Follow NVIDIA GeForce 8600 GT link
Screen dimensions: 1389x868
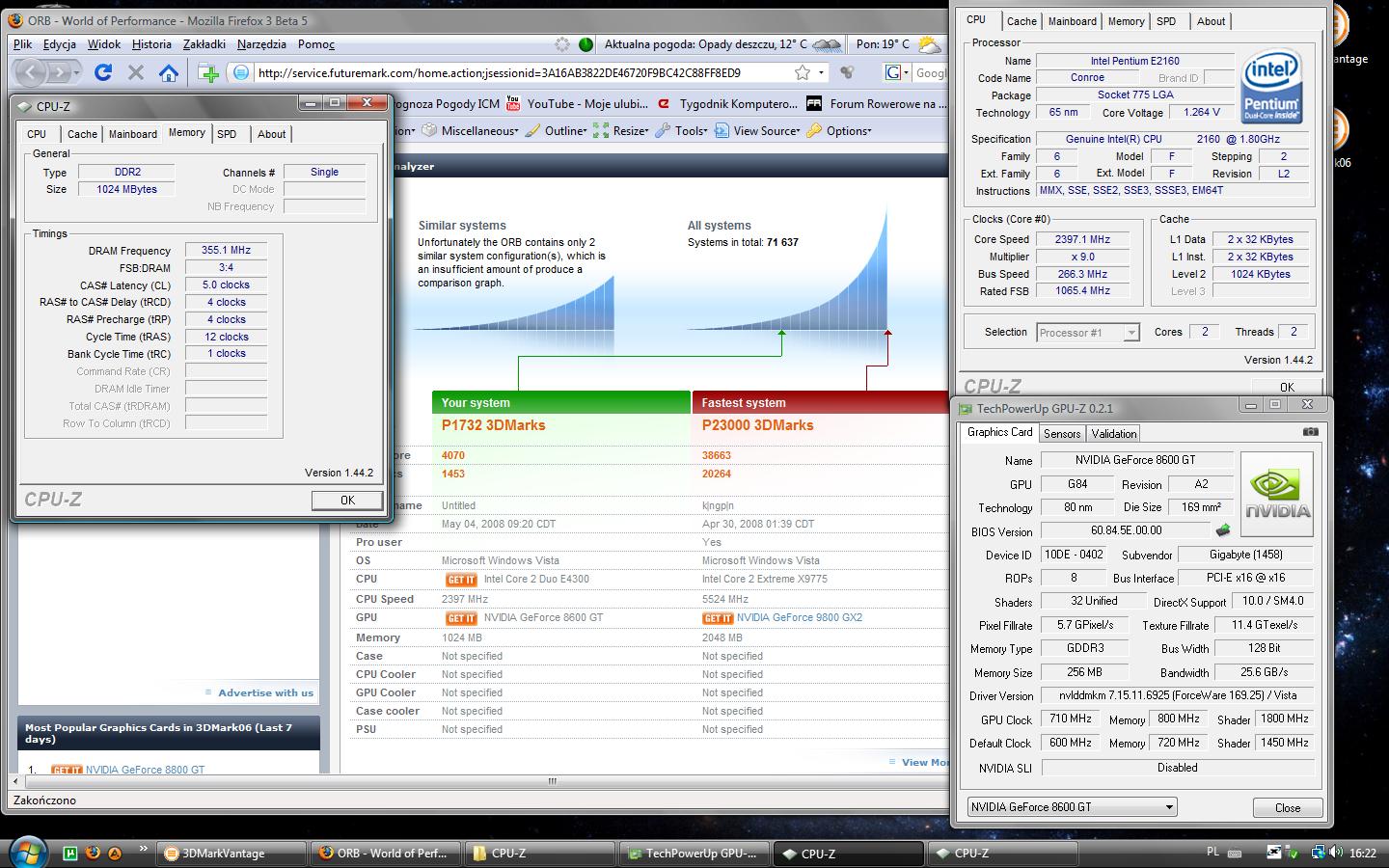tap(543, 617)
